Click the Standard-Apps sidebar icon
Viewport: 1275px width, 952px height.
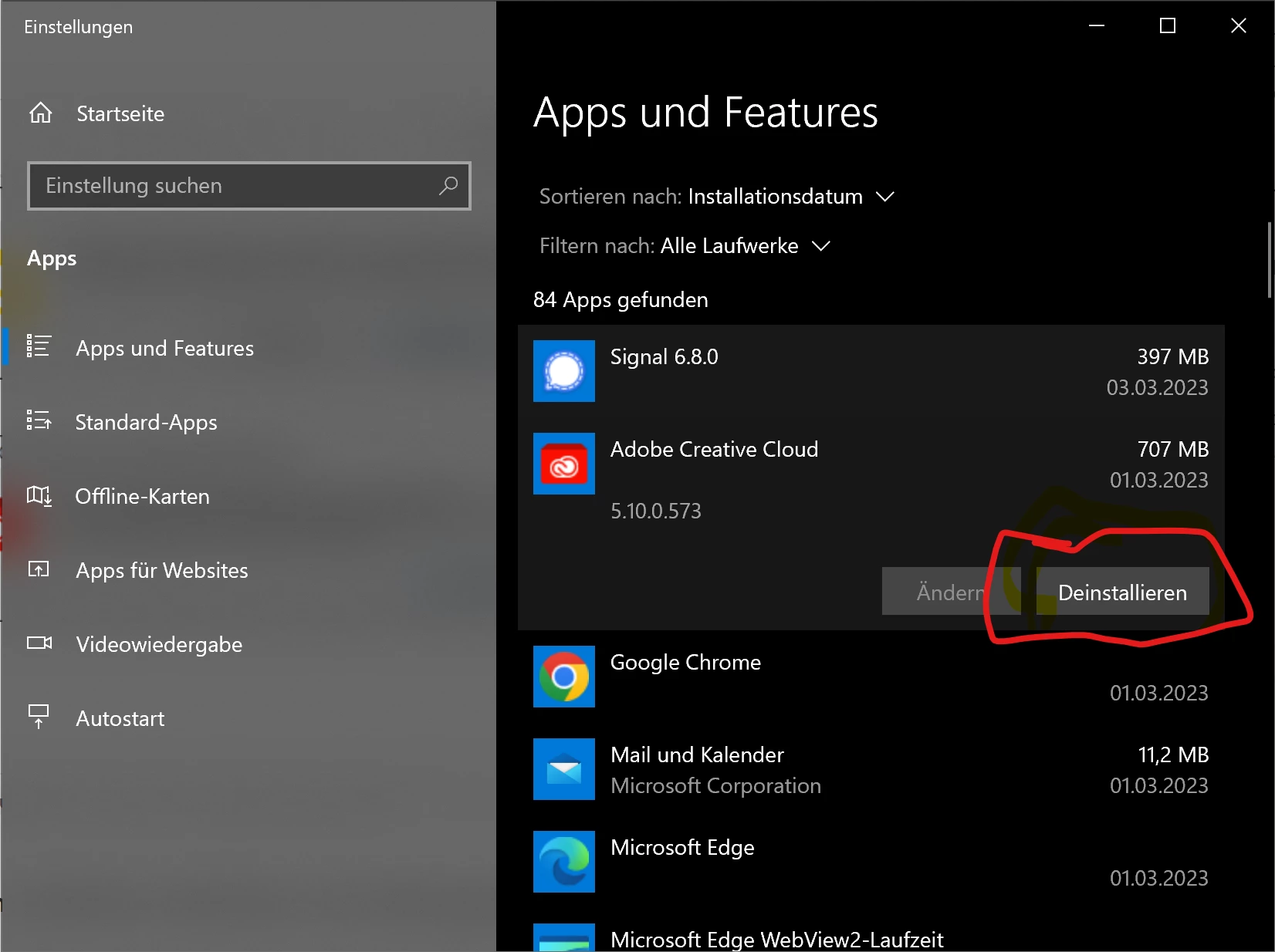(39, 420)
